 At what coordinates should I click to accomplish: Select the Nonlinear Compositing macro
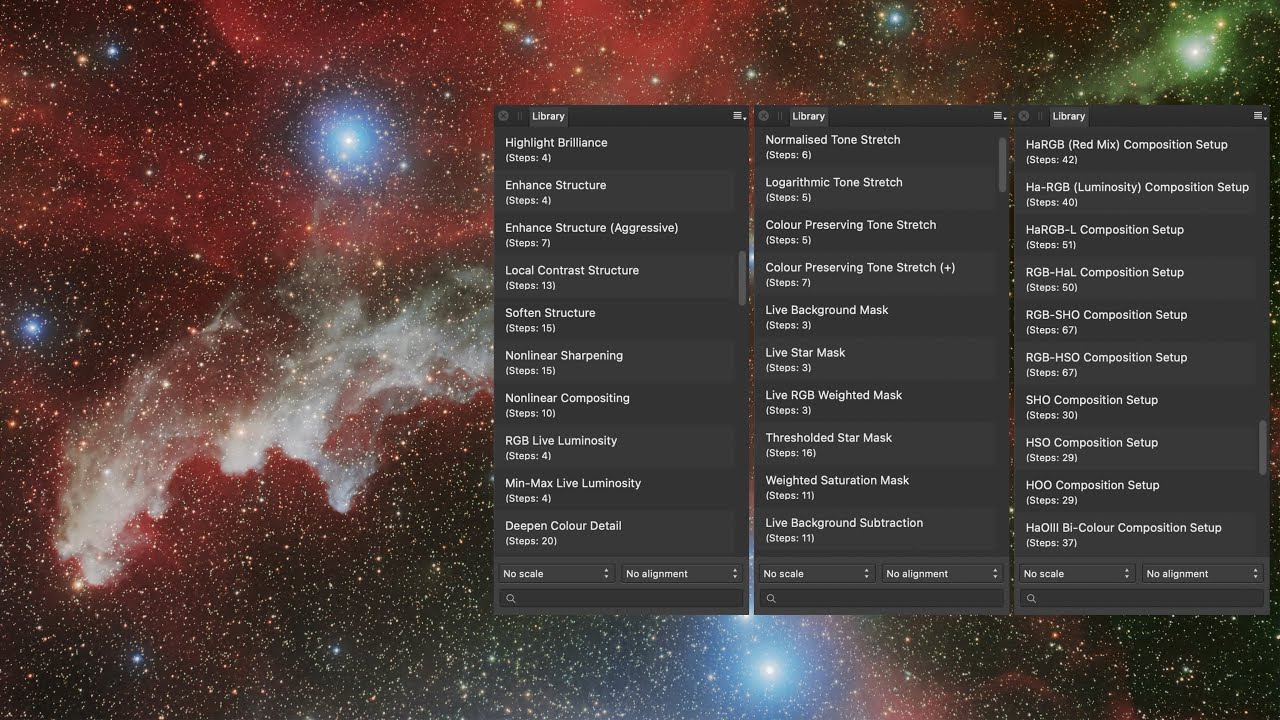(x=615, y=404)
